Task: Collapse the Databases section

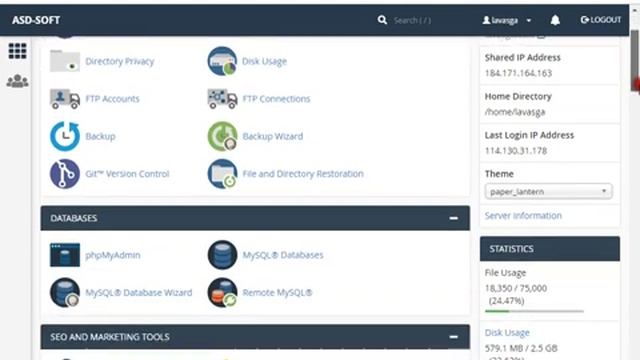Action: point(453,218)
